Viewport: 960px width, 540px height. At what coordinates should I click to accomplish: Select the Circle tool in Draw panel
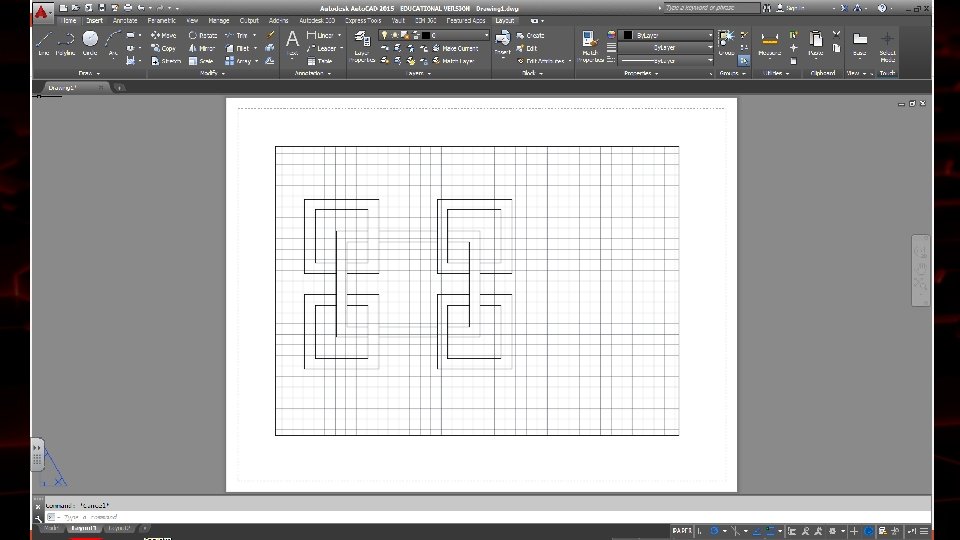point(90,41)
